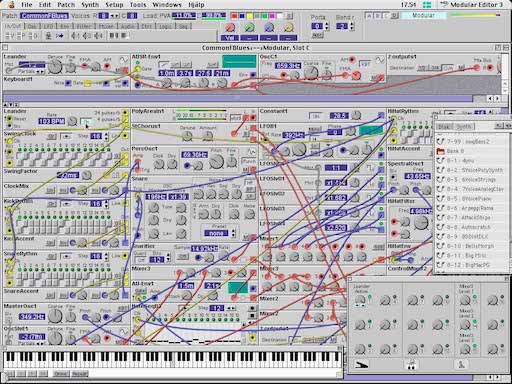
Task: Select the Osc module tab
Action: (x=32, y=26)
